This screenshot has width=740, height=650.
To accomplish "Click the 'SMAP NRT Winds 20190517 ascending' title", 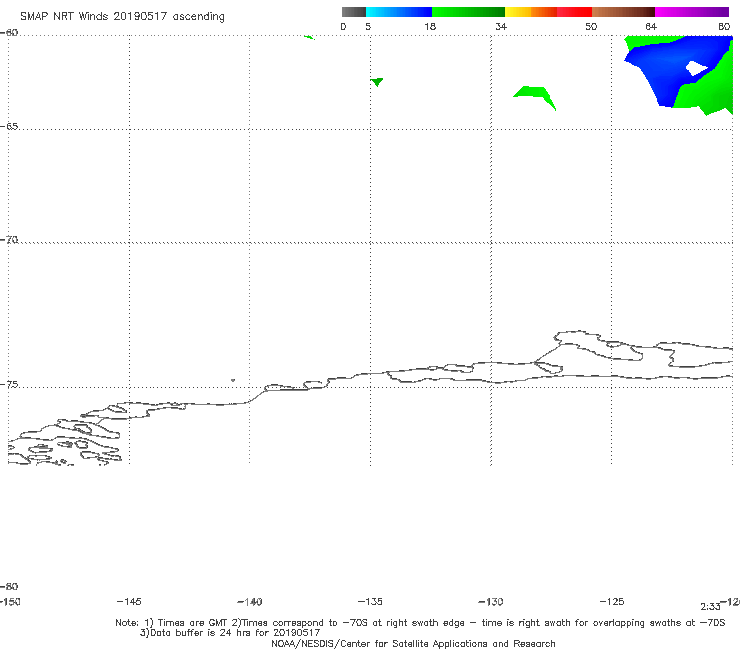I will pyautogui.click(x=122, y=17).
